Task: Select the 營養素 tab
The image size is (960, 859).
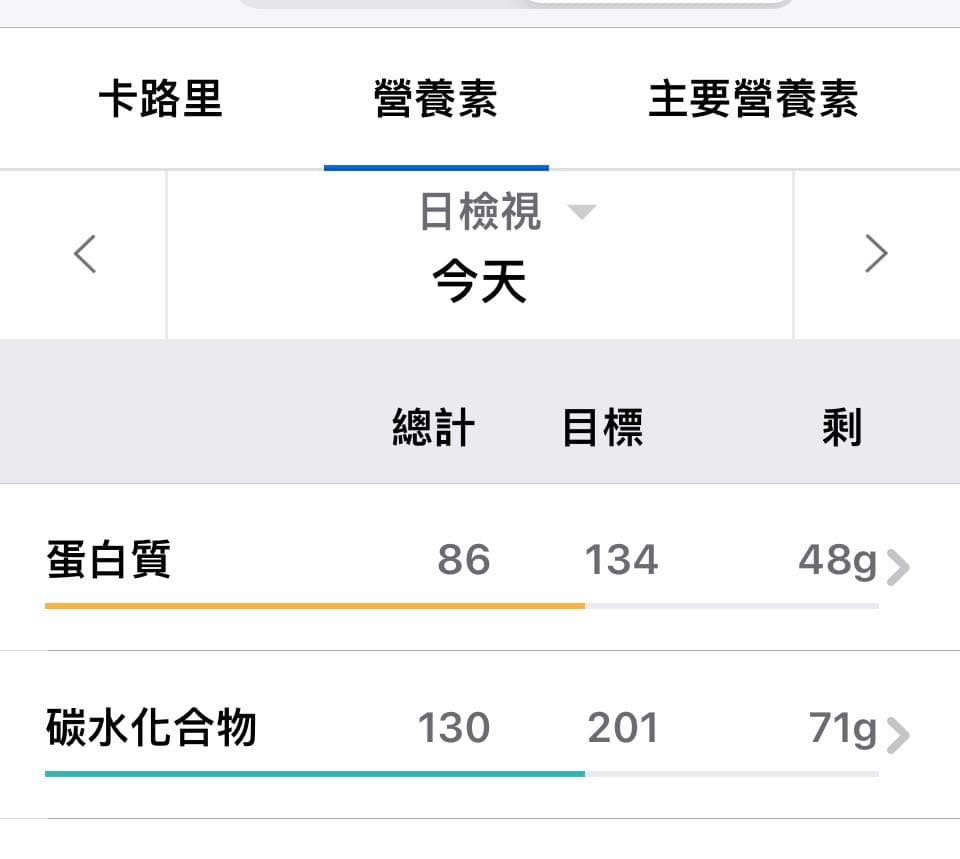Action: (435, 100)
